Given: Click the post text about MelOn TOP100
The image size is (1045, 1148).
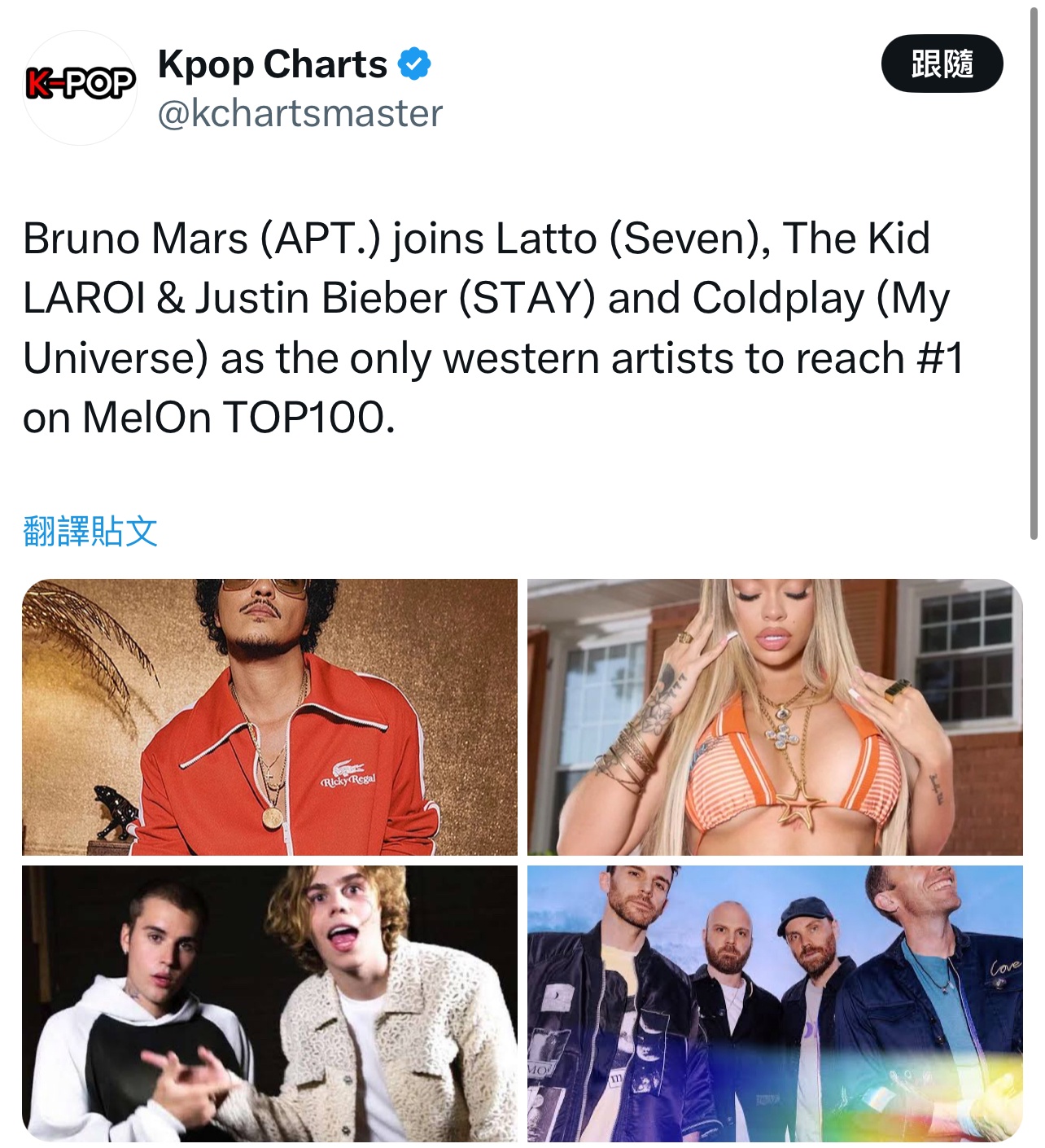Looking at the screenshot, I should pos(493,328).
